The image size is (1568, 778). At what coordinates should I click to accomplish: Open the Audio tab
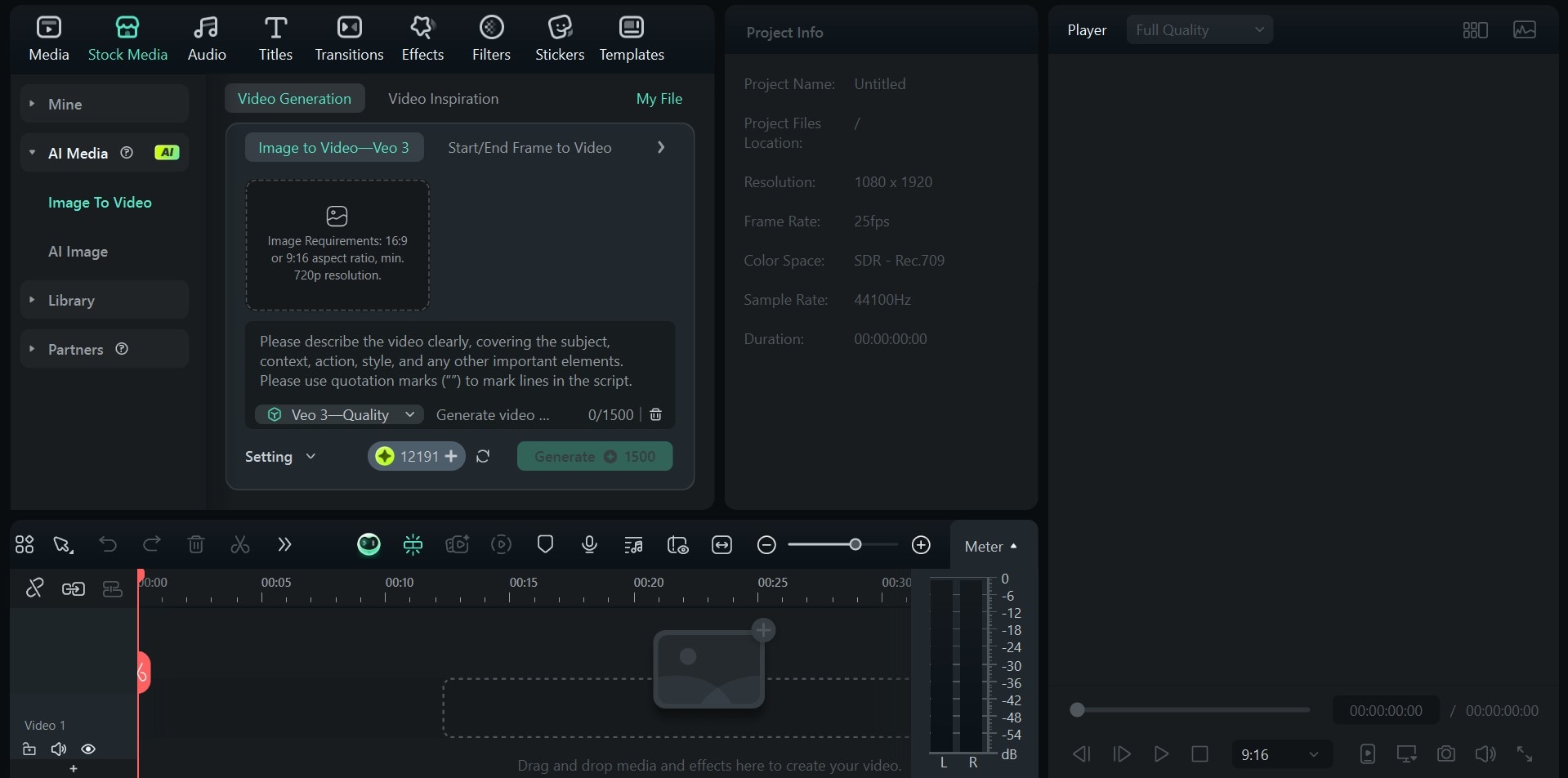point(207,38)
